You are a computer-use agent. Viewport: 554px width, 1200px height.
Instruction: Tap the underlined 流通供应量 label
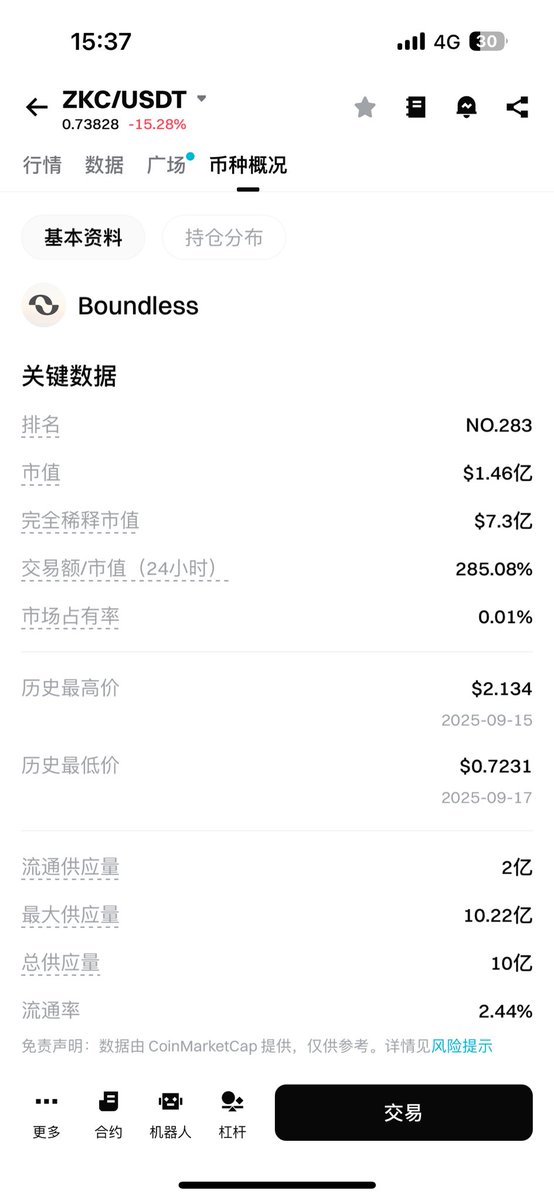[x=71, y=867]
